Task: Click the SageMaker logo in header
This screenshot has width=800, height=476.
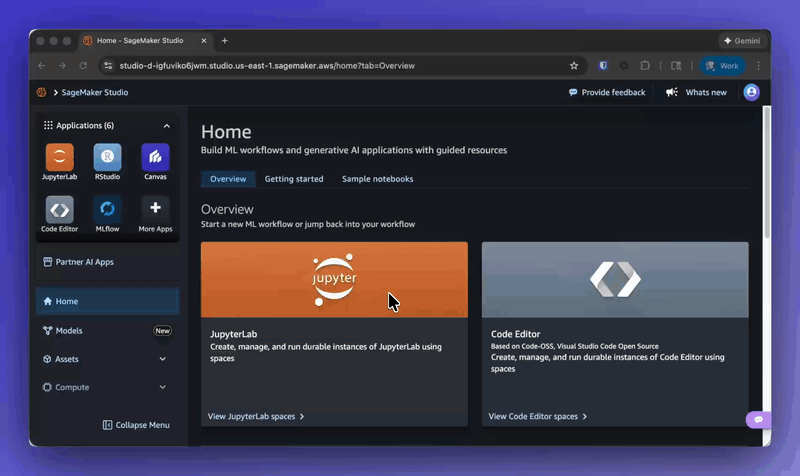Action: 41,92
